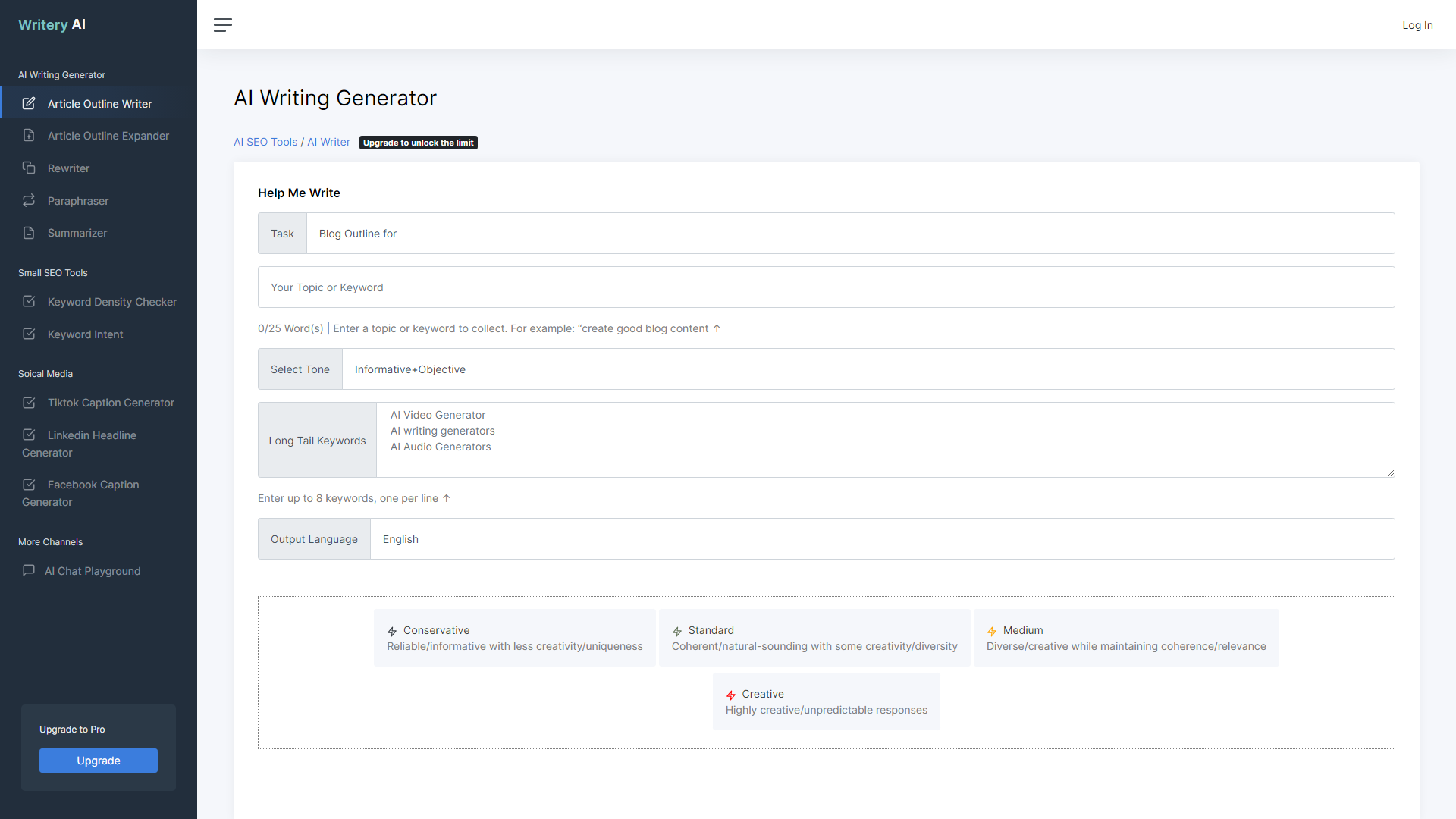The width and height of the screenshot is (1456, 819).
Task: Click the Article Outline Expander file icon
Action: click(29, 135)
